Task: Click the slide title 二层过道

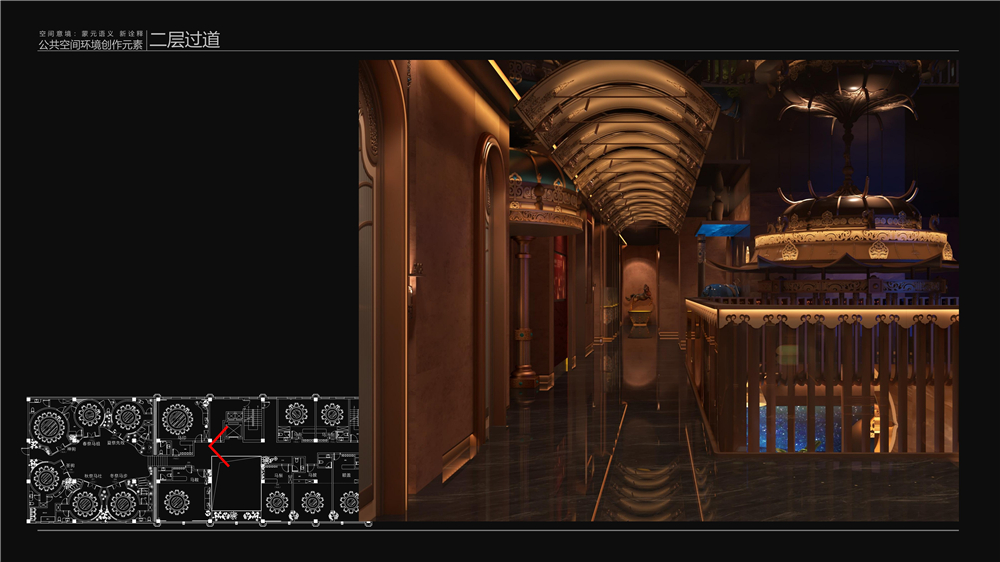Action: 184,40
